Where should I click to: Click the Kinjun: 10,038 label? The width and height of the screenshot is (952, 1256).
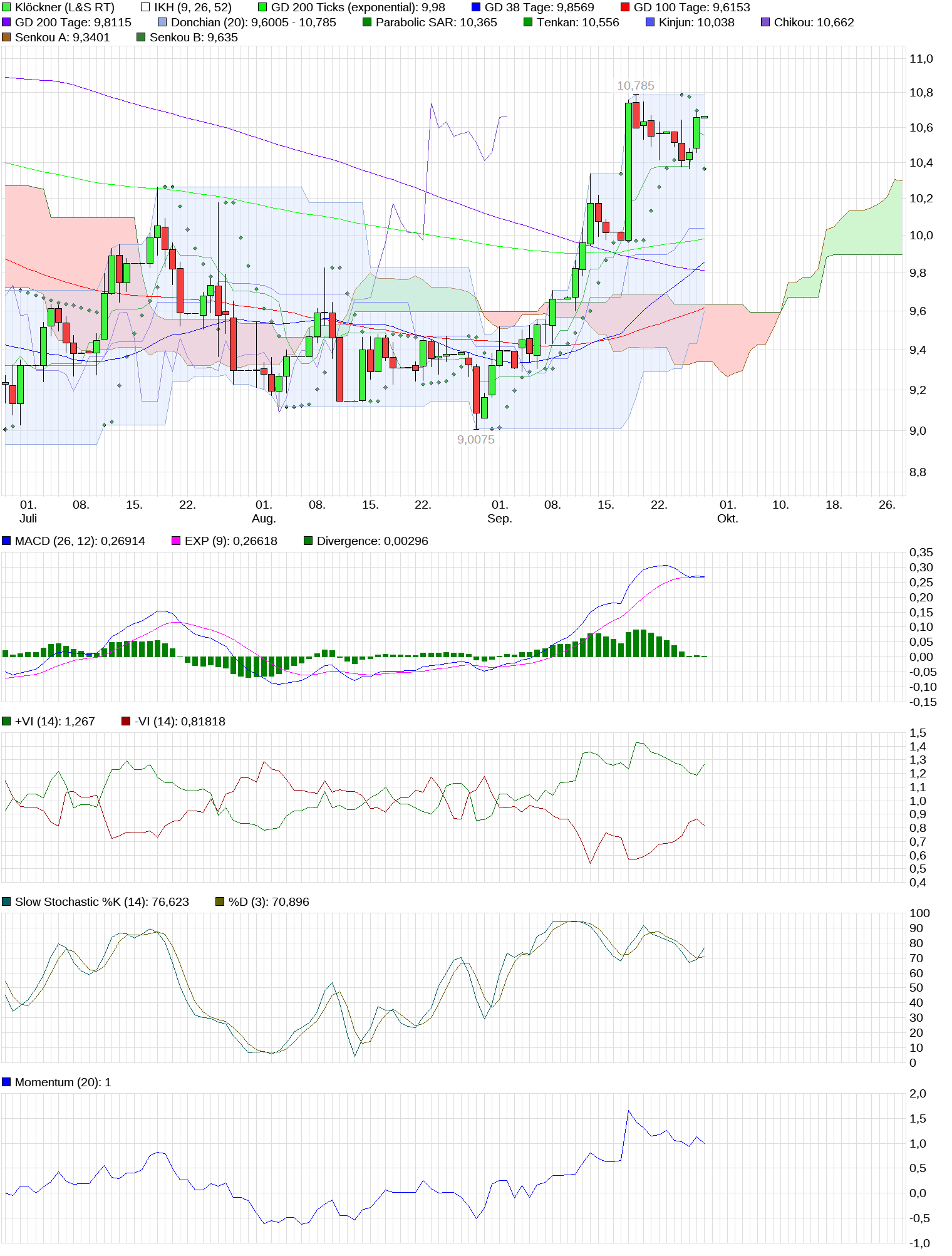click(x=696, y=23)
